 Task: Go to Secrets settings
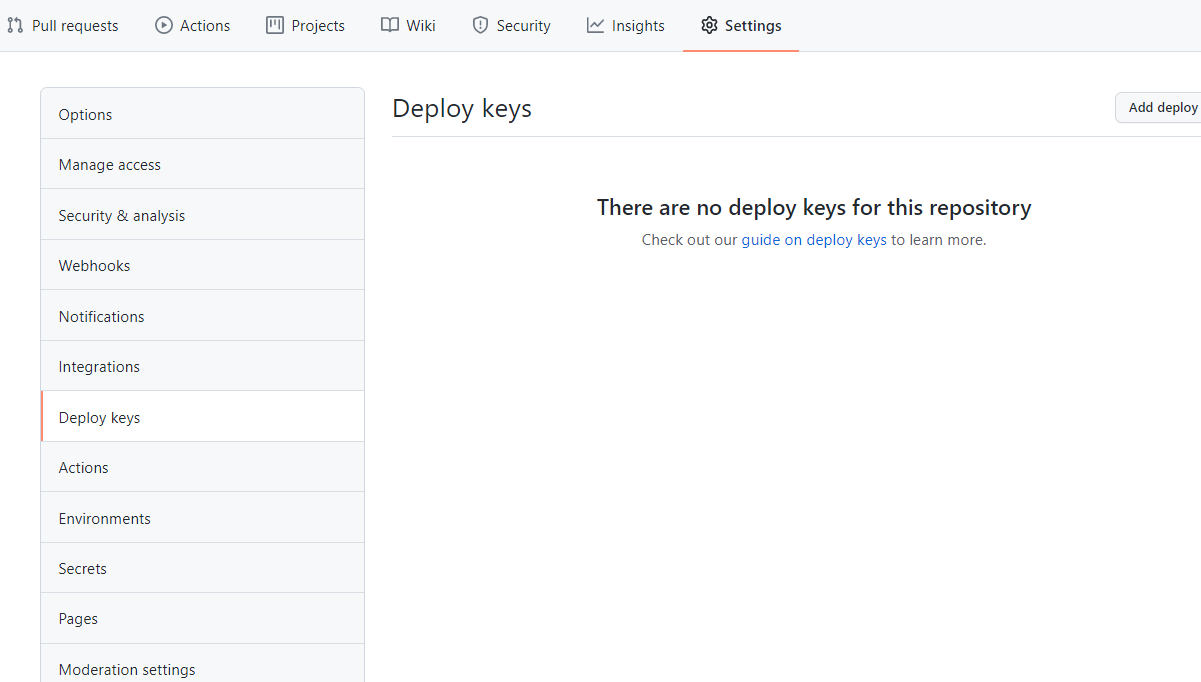pos(82,569)
